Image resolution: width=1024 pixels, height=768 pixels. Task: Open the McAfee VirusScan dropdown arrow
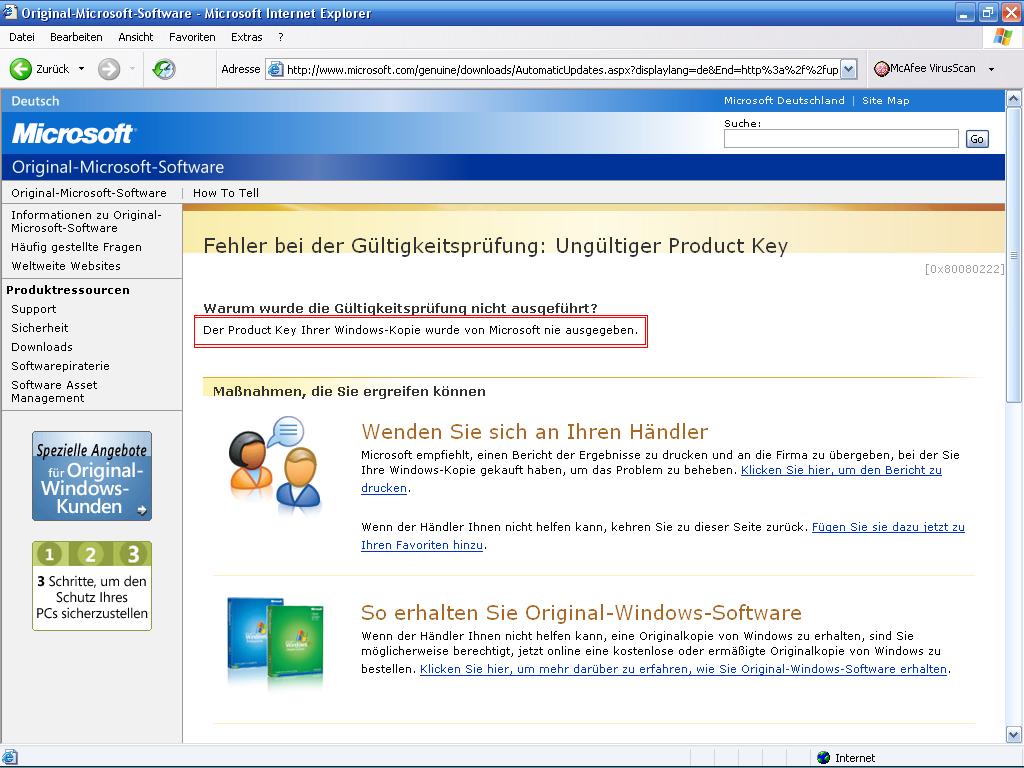[991, 69]
